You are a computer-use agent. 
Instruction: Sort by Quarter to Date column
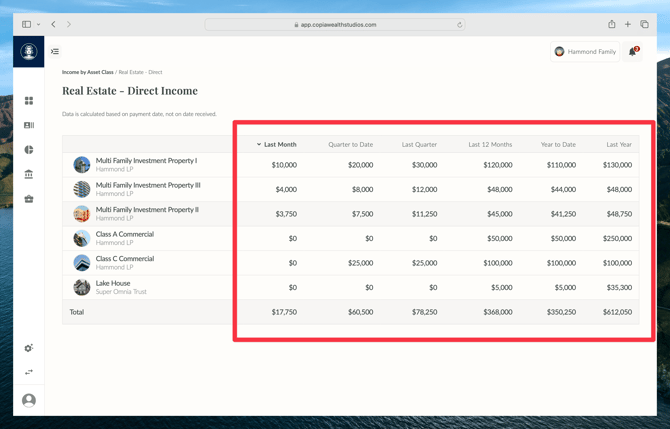(x=350, y=144)
